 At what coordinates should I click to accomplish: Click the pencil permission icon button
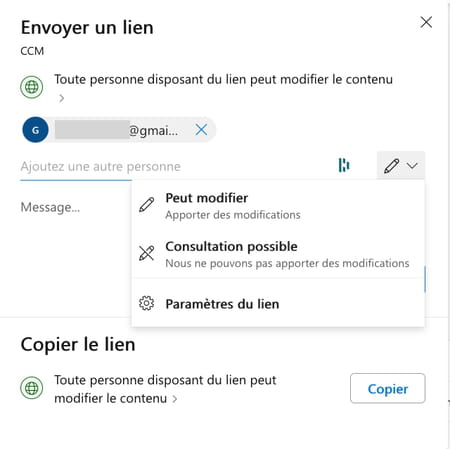pyautogui.click(x=391, y=166)
